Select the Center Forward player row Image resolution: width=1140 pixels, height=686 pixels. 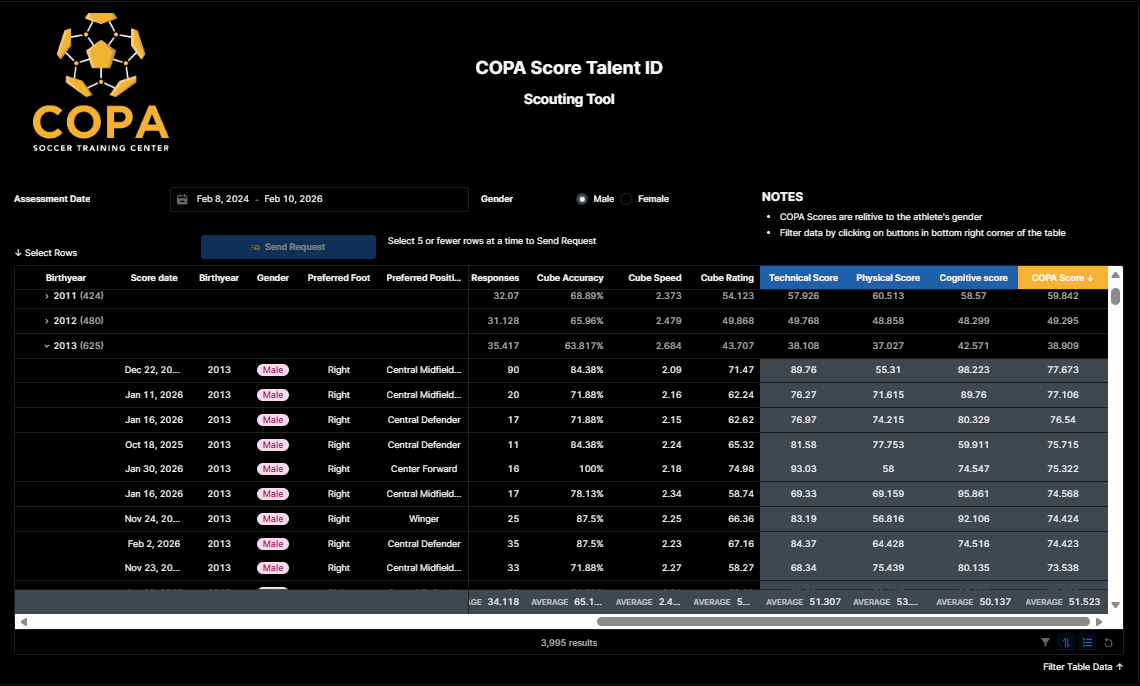[x=424, y=469]
